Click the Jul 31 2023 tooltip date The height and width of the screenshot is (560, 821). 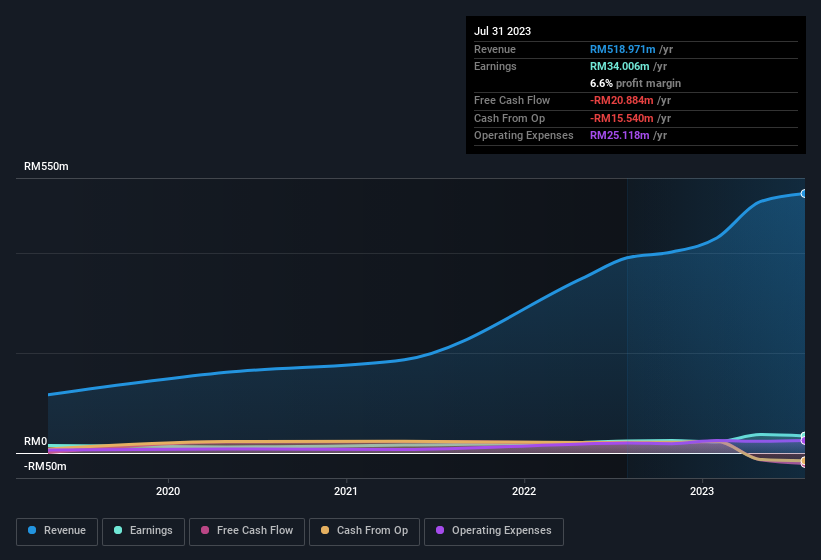502,31
